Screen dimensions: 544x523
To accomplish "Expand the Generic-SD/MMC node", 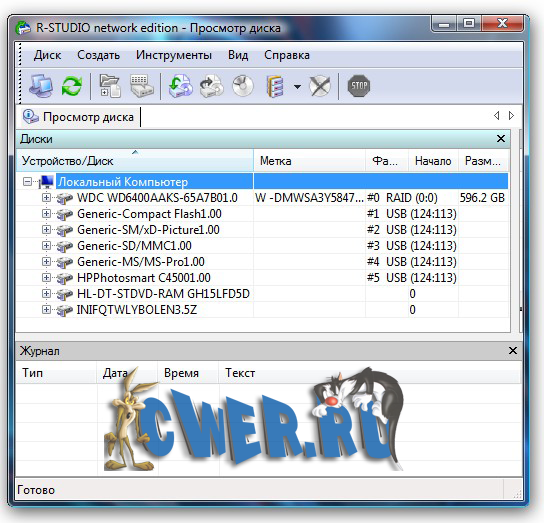I will tap(46, 245).
